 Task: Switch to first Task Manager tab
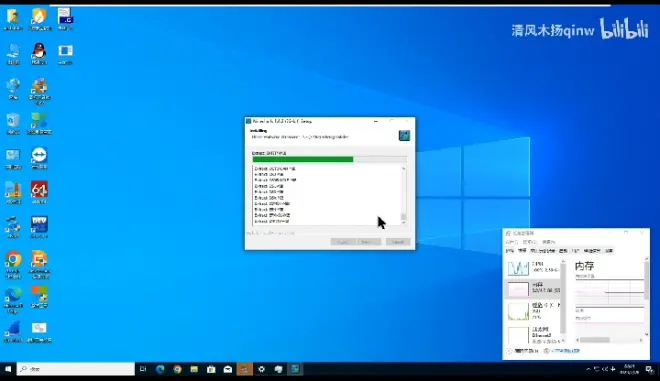pos(510,251)
